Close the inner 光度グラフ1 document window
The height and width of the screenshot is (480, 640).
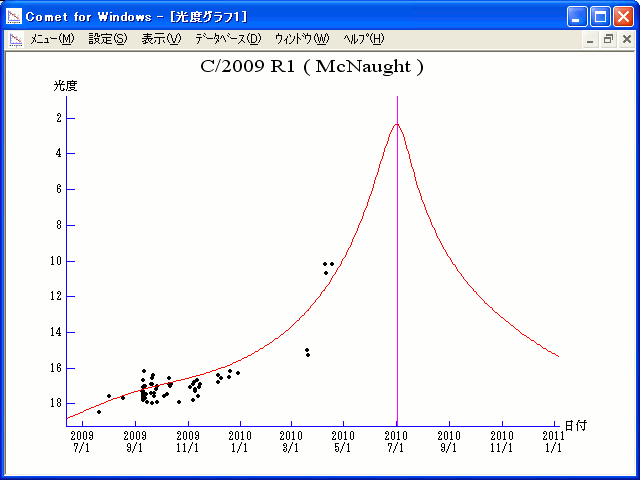[x=625, y=39]
